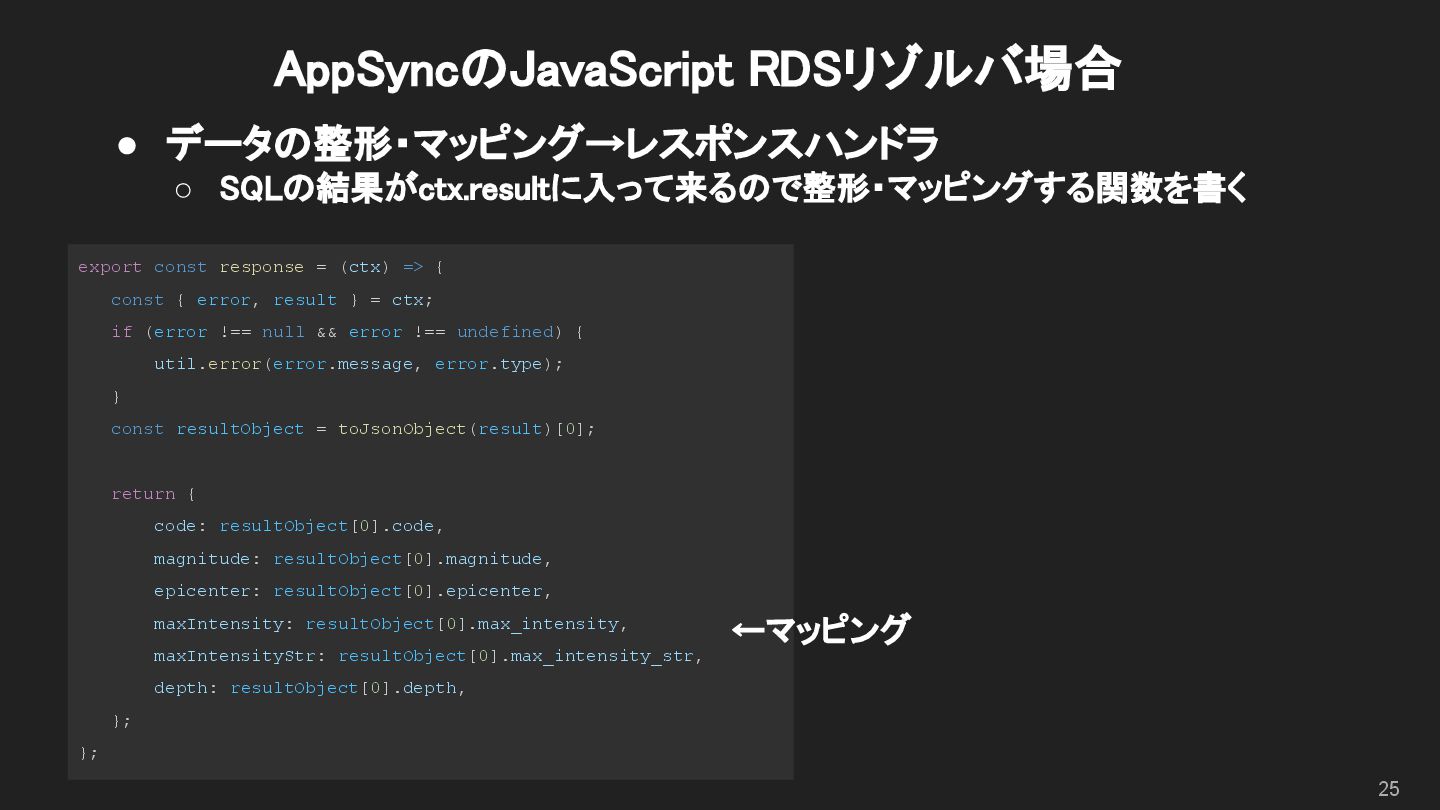Click the '←マッピング' annotation label
This screenshot has width=1440, height=810.
point(819,630)
